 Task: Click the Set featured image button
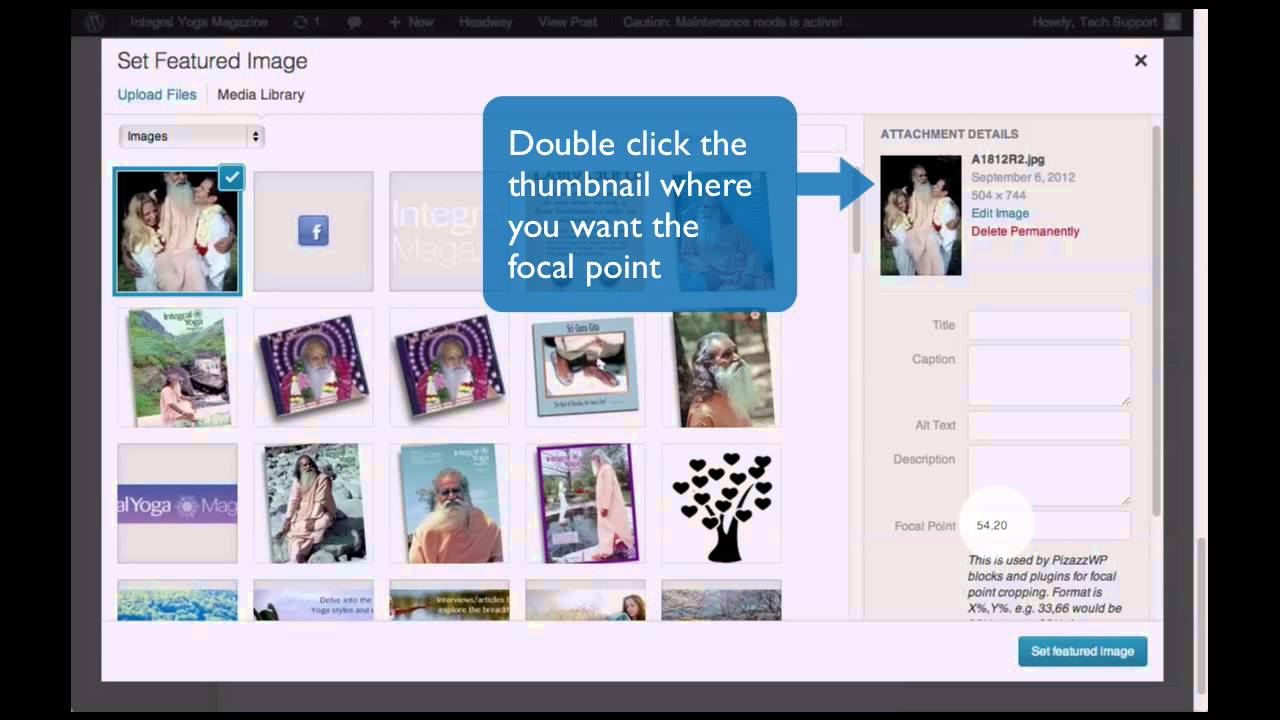[1083, 651]
